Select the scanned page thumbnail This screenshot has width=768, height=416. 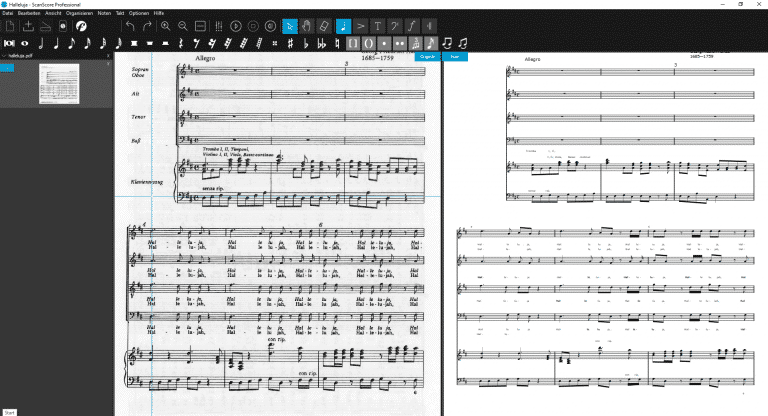(x=59, y=84)
